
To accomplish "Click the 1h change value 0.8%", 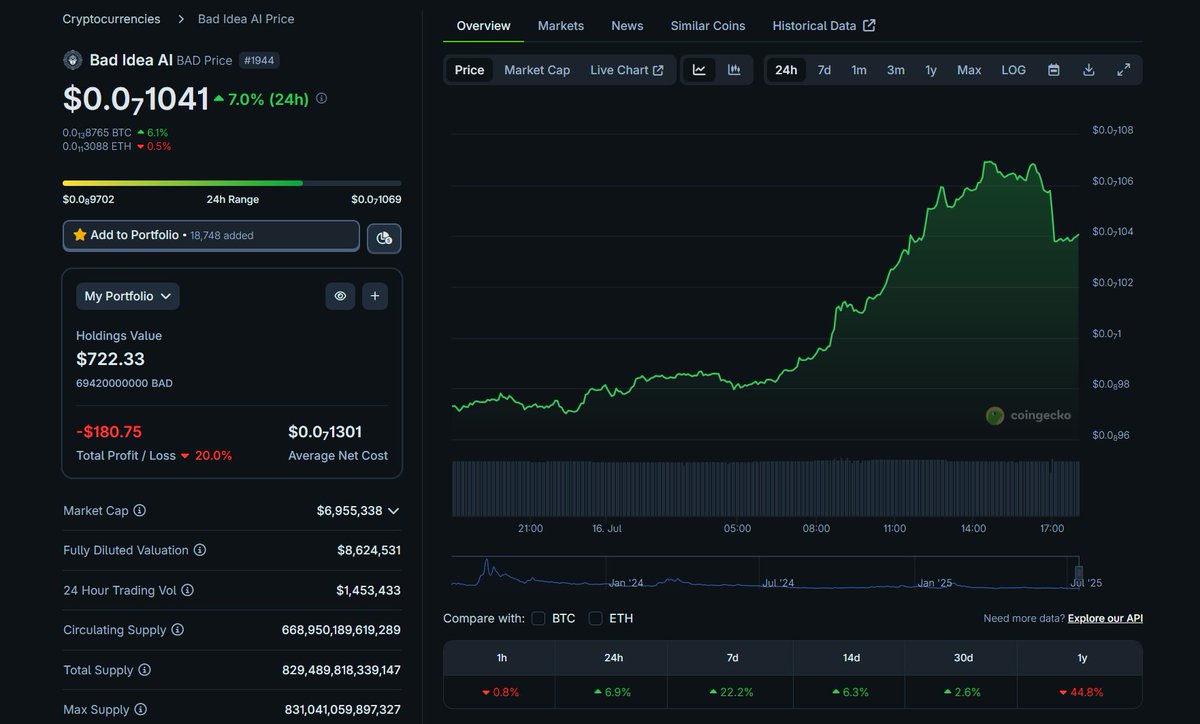I will pyautogui.click(x=500, y=692).
